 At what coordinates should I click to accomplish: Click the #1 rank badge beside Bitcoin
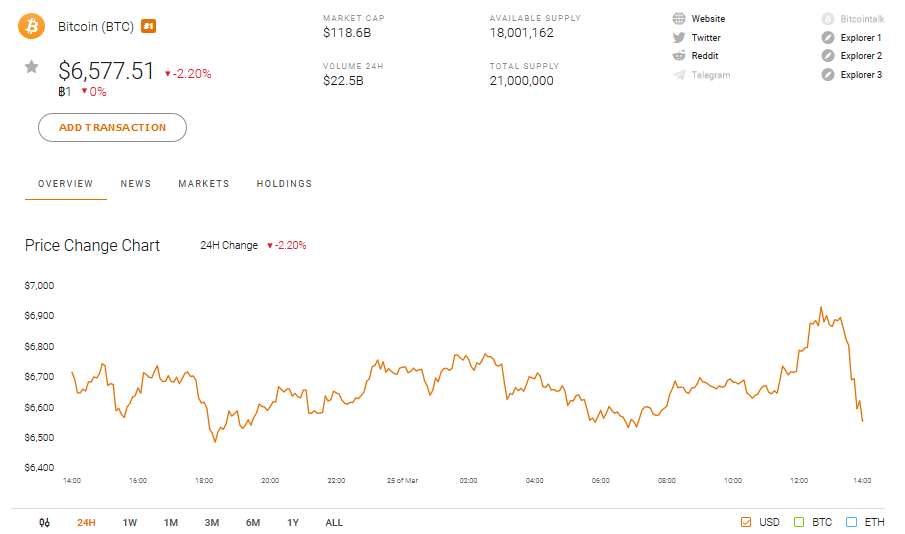[148, 26]
